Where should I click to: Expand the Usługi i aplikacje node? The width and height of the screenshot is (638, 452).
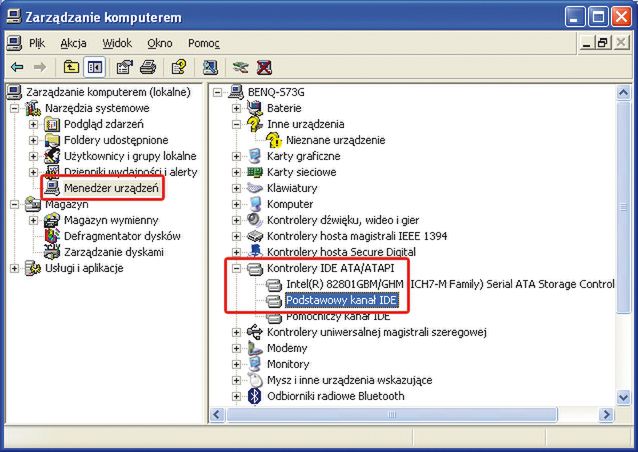15,268
